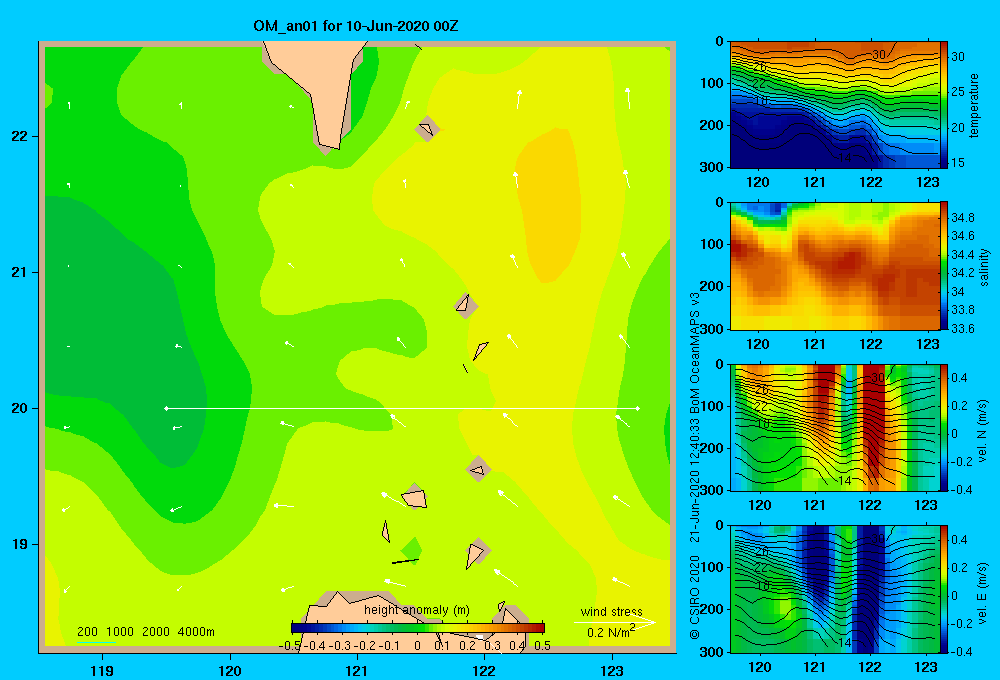The image size is (1000, 680).
Task: Click the vel. N color bar
Action: click(x=944, y=428)
